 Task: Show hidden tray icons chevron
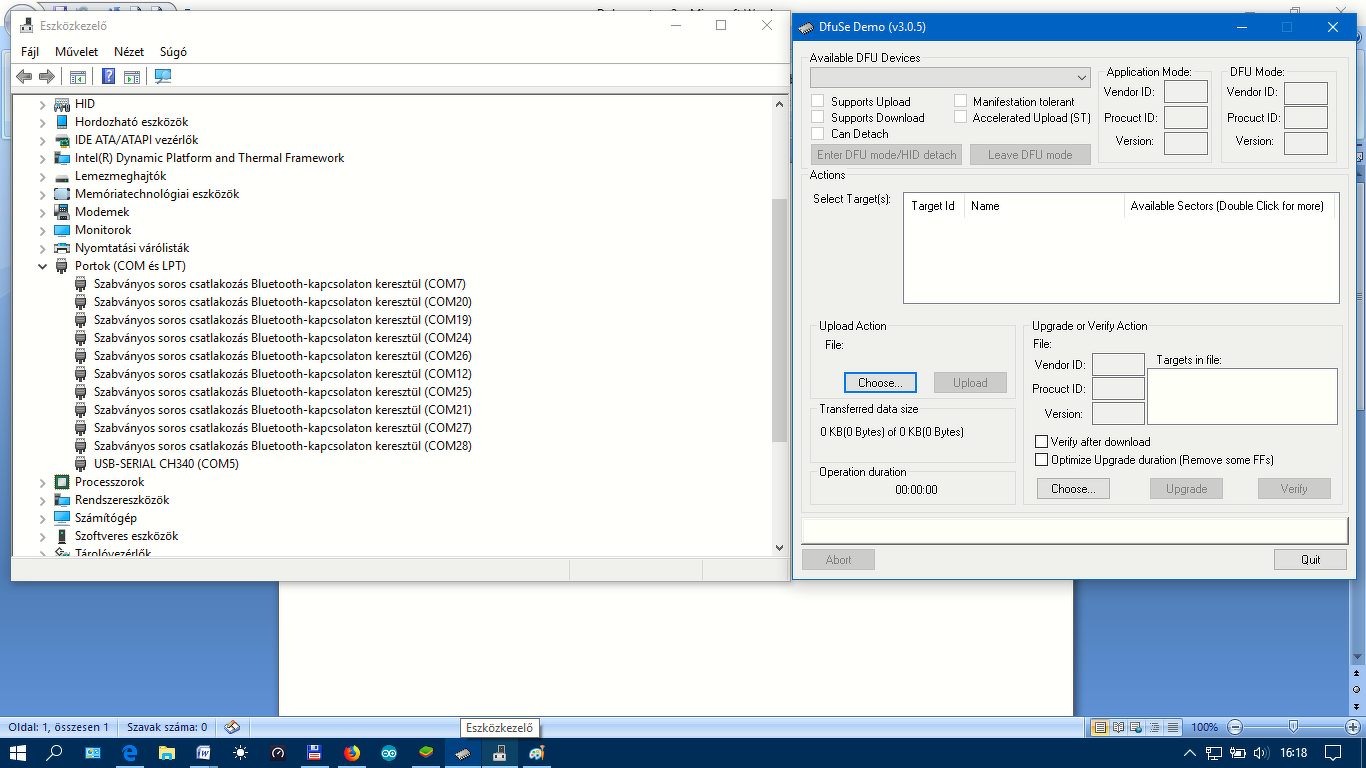coord(1189,753)
